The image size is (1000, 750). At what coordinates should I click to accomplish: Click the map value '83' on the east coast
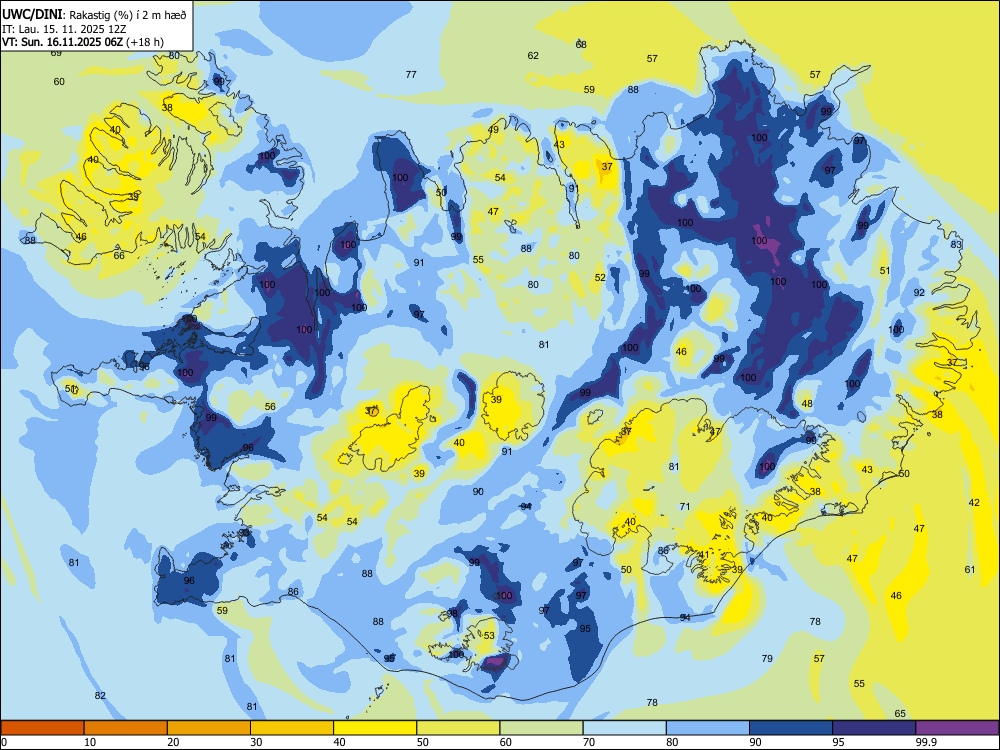[x=956, y=244]
